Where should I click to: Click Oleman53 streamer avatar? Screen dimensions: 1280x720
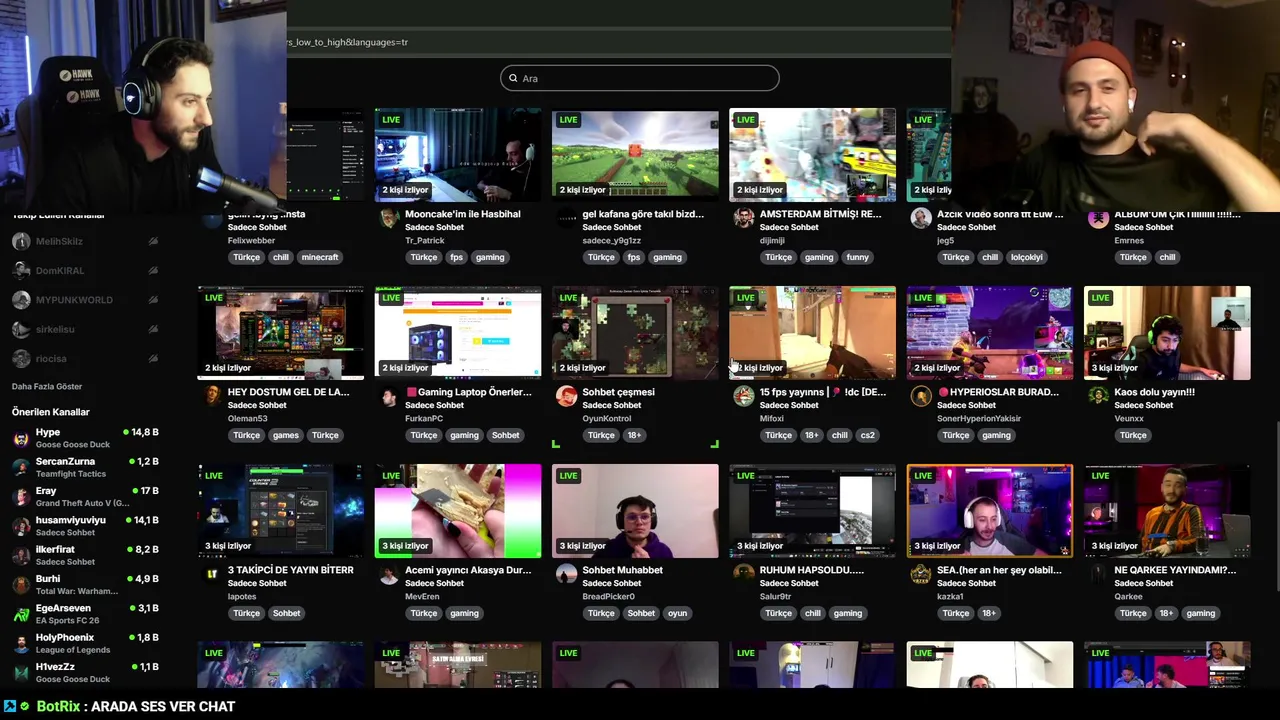(212, 396)
